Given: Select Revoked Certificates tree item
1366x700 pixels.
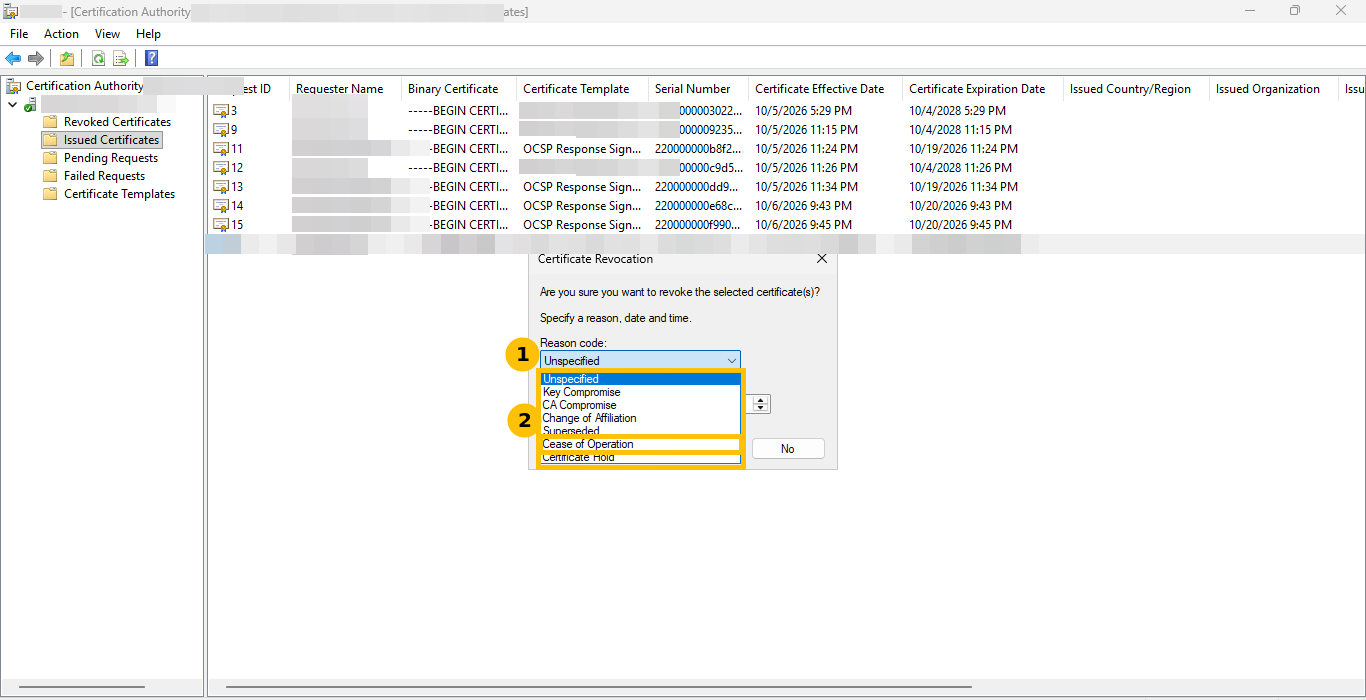Looking at the screenshot, I should point(117,122).
